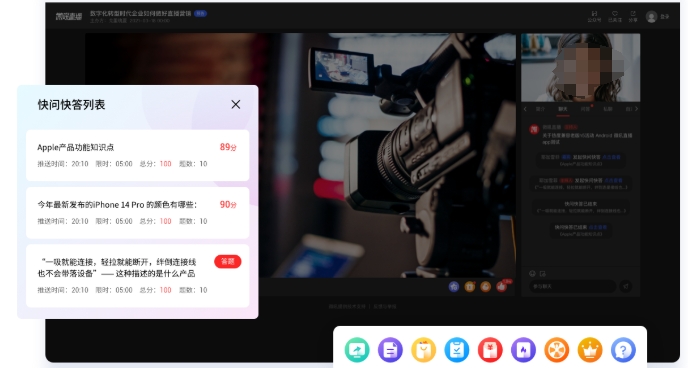700x368 pixels.
Task: Click the chat message input field
Action: (x=573, y=286)
